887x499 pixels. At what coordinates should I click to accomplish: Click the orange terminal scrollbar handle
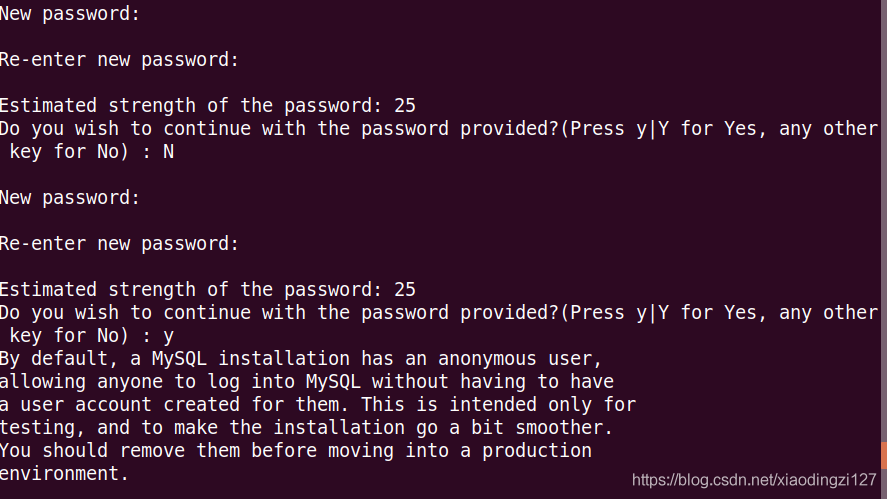click(884, 455)
